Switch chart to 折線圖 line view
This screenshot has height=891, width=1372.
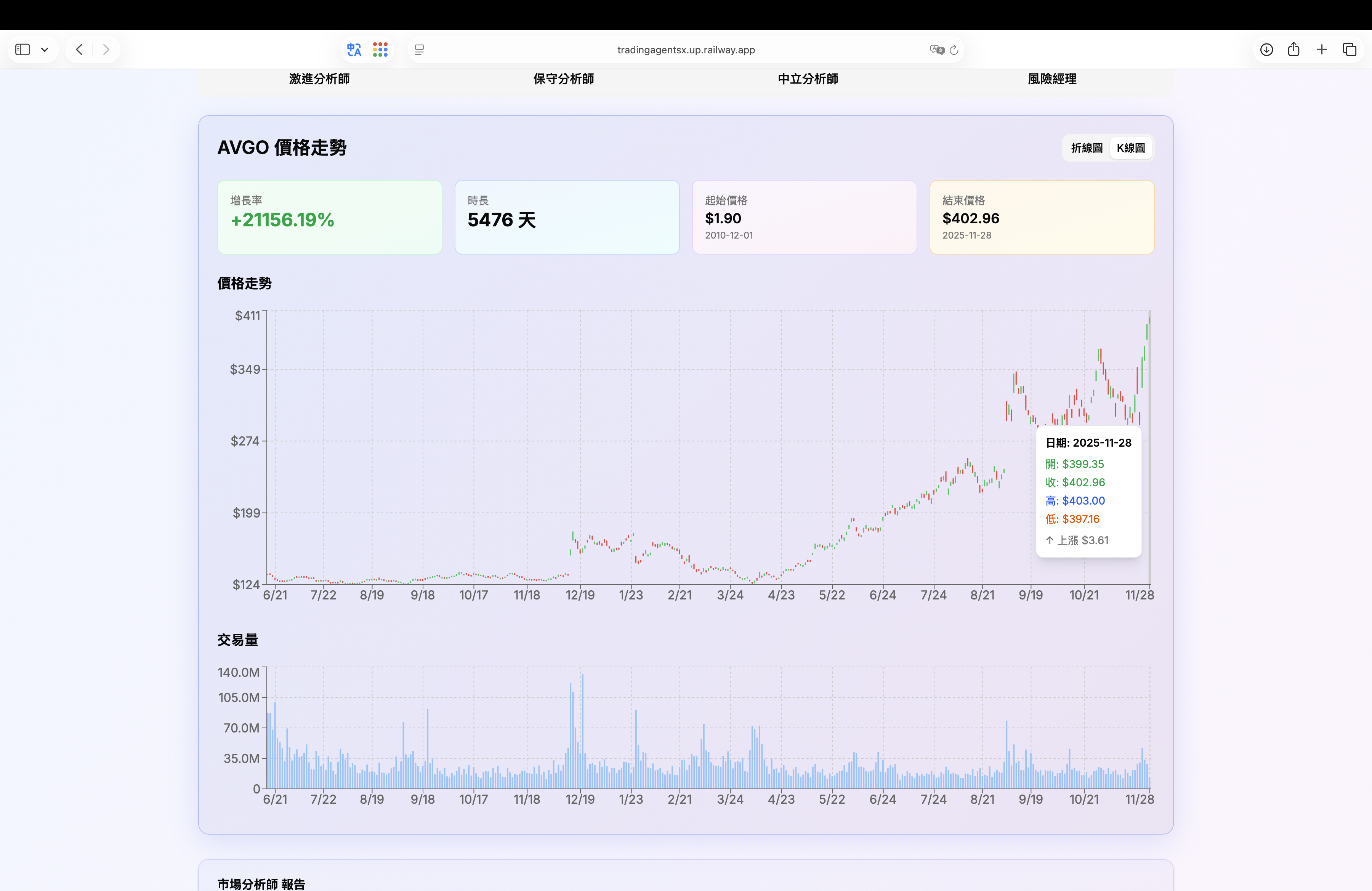(1087, 148)
